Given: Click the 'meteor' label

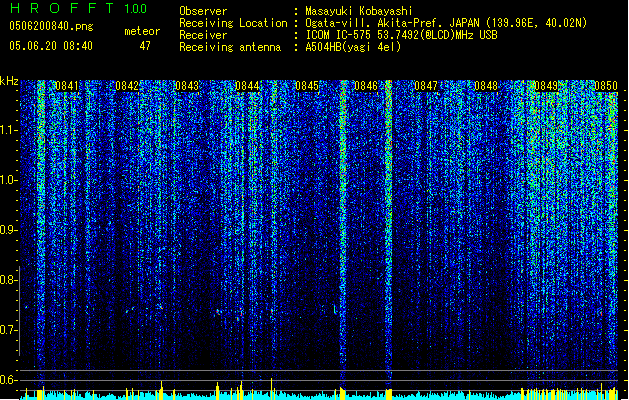Looking at the screenshot, I should 142,31.
